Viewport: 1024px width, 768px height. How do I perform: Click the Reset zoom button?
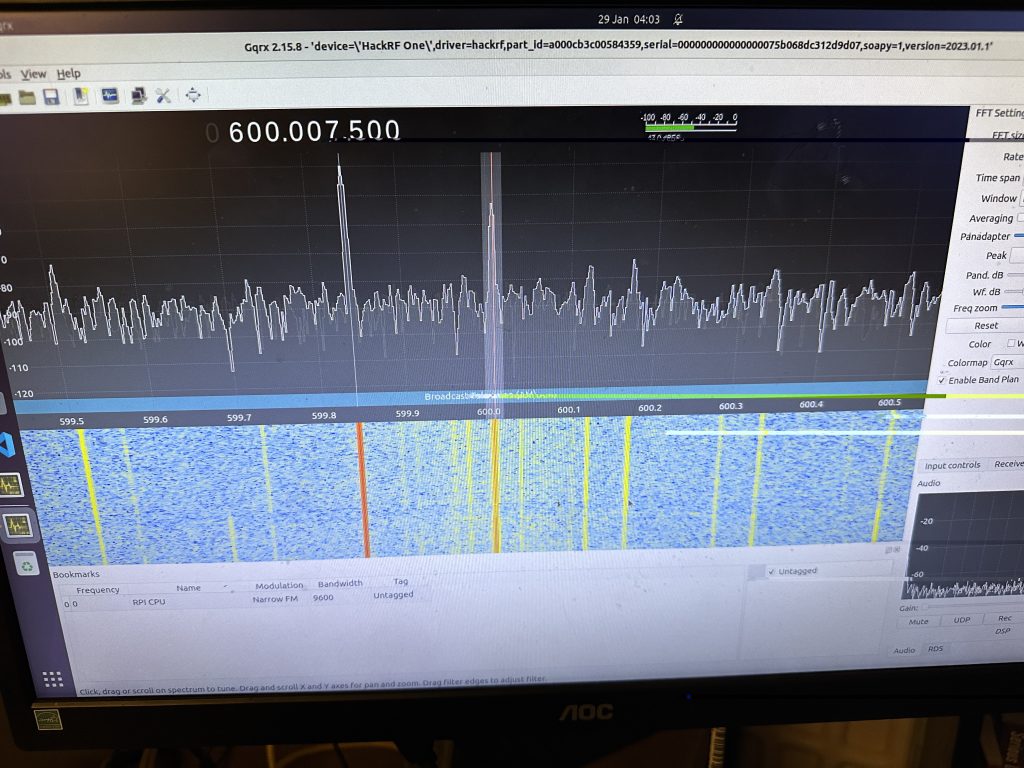[985, 325]
